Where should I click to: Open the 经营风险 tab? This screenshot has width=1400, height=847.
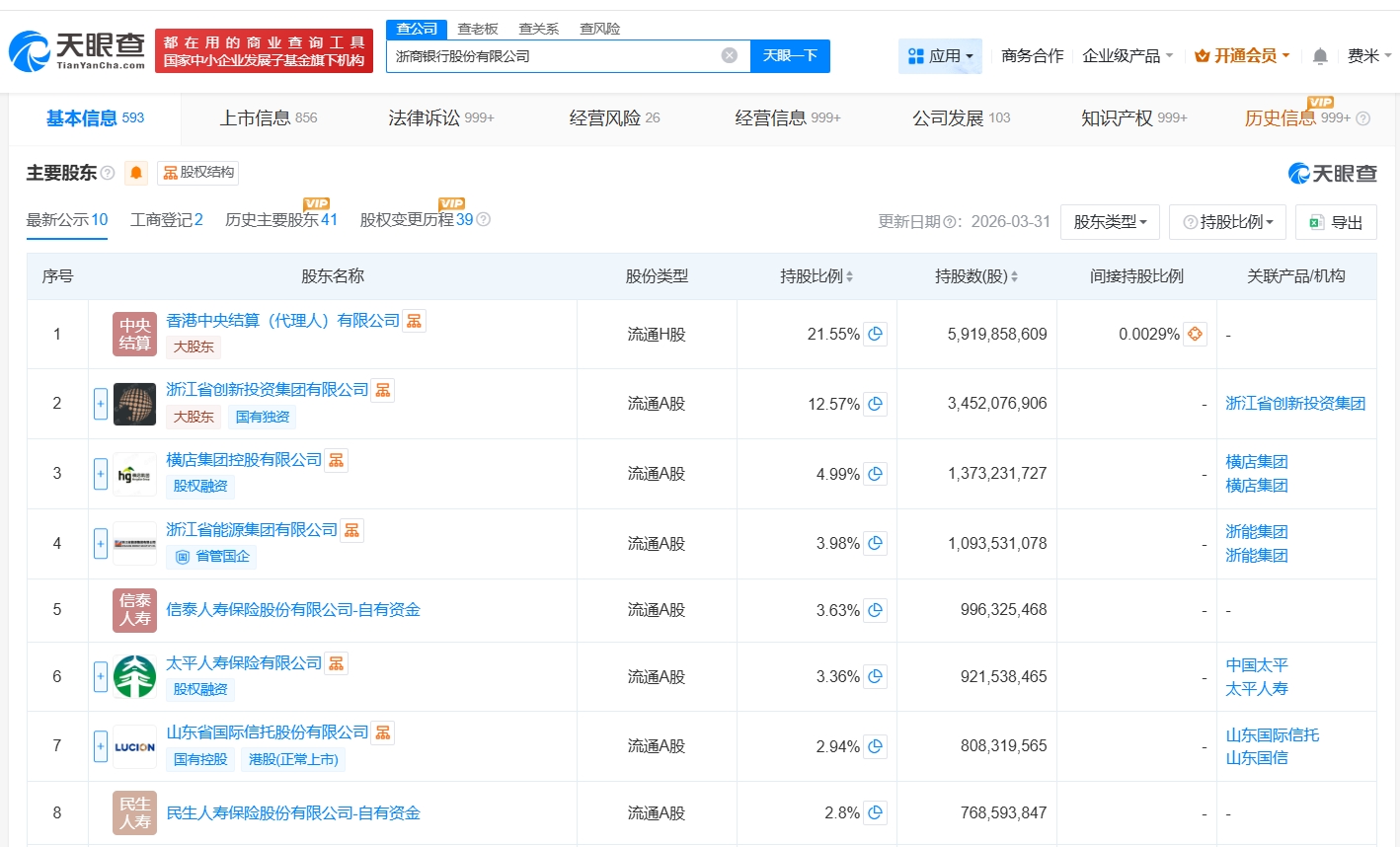click(x=615, y=118)
